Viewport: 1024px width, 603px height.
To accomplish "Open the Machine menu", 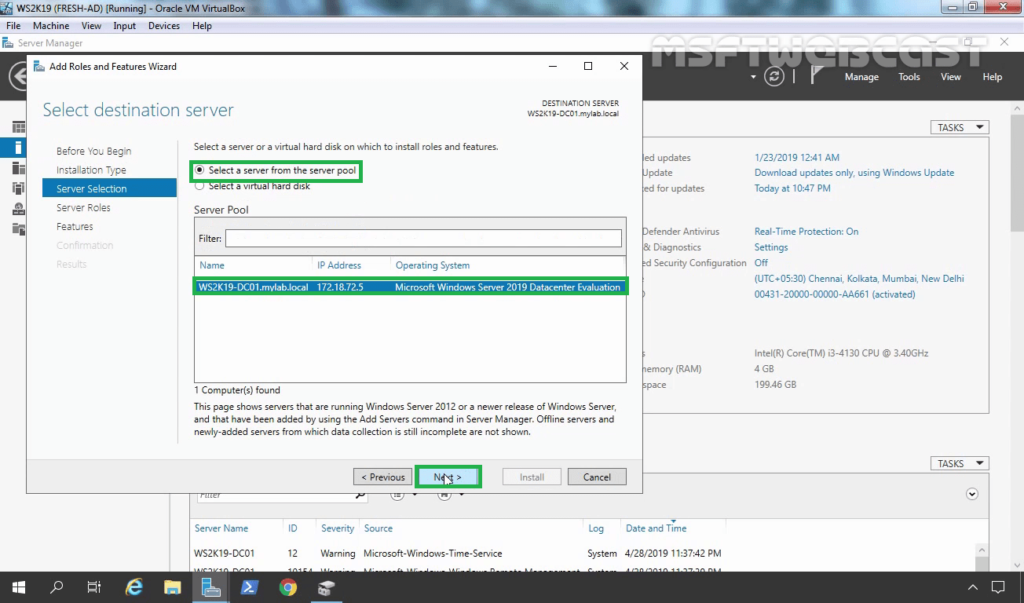I will 51,25.
